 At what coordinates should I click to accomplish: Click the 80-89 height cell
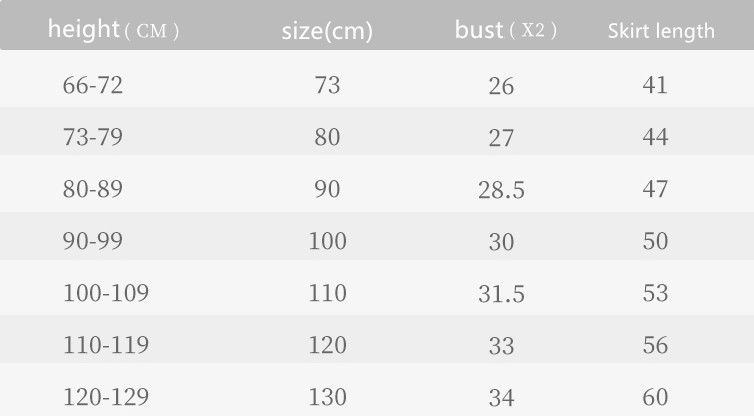click(93, 189)
